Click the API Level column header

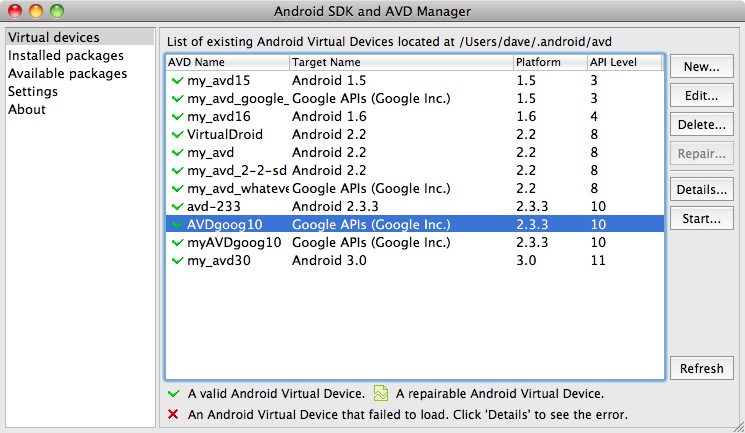[x=624, y=62]
